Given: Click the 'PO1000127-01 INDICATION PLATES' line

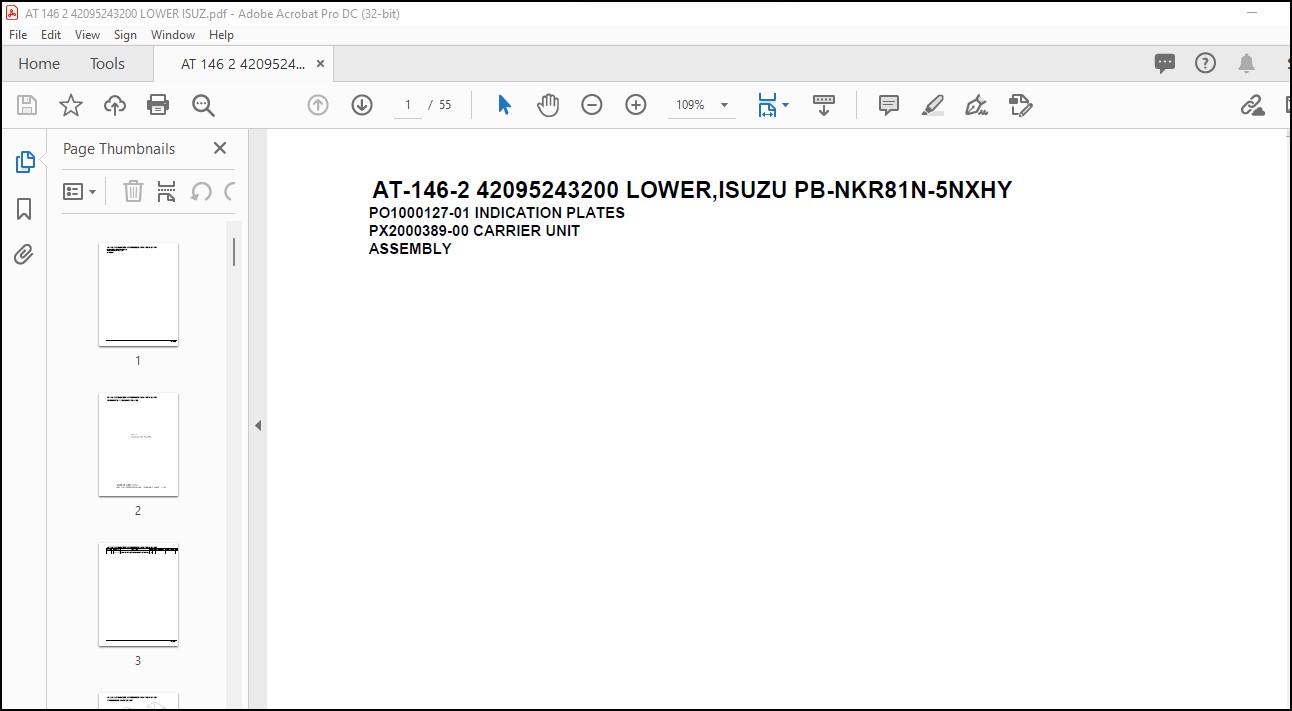Looking at the screenshot, I should tap(497, 213).
